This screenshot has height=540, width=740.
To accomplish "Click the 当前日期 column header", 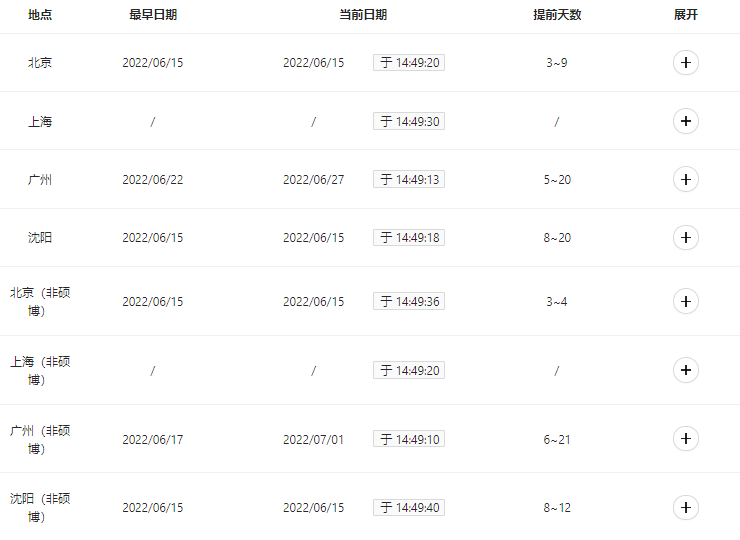I will coord(363,15).
